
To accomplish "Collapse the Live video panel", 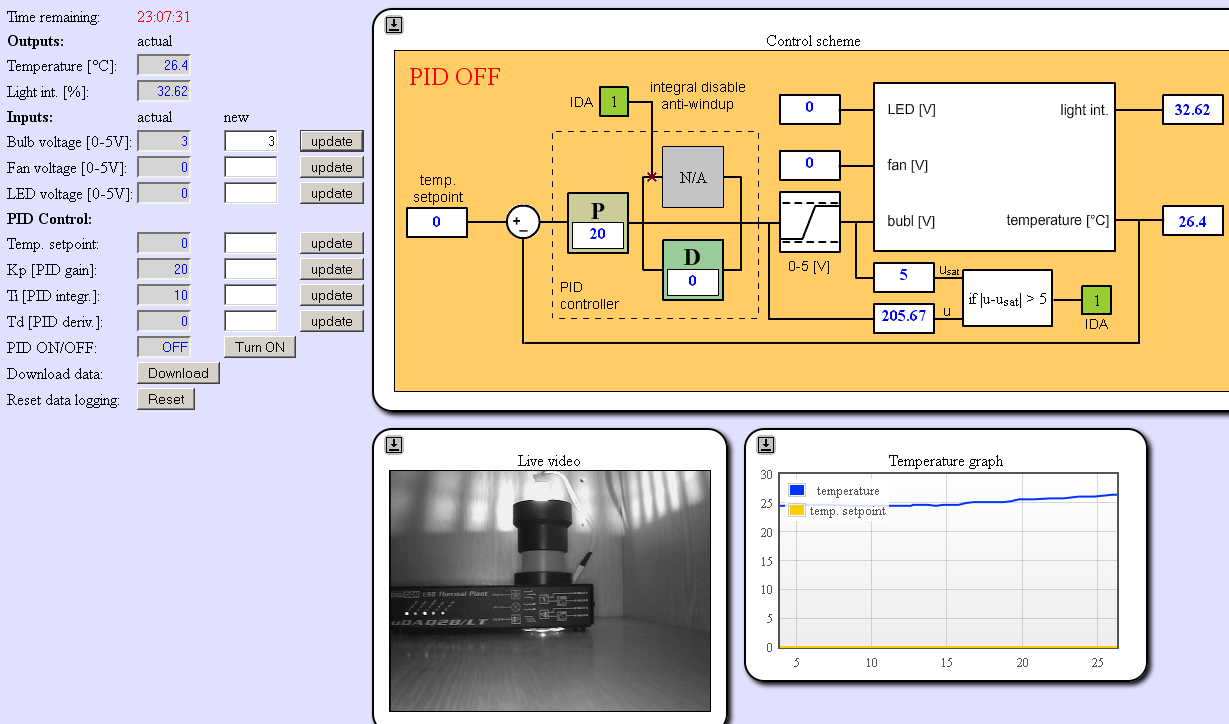I will (394, 444).
